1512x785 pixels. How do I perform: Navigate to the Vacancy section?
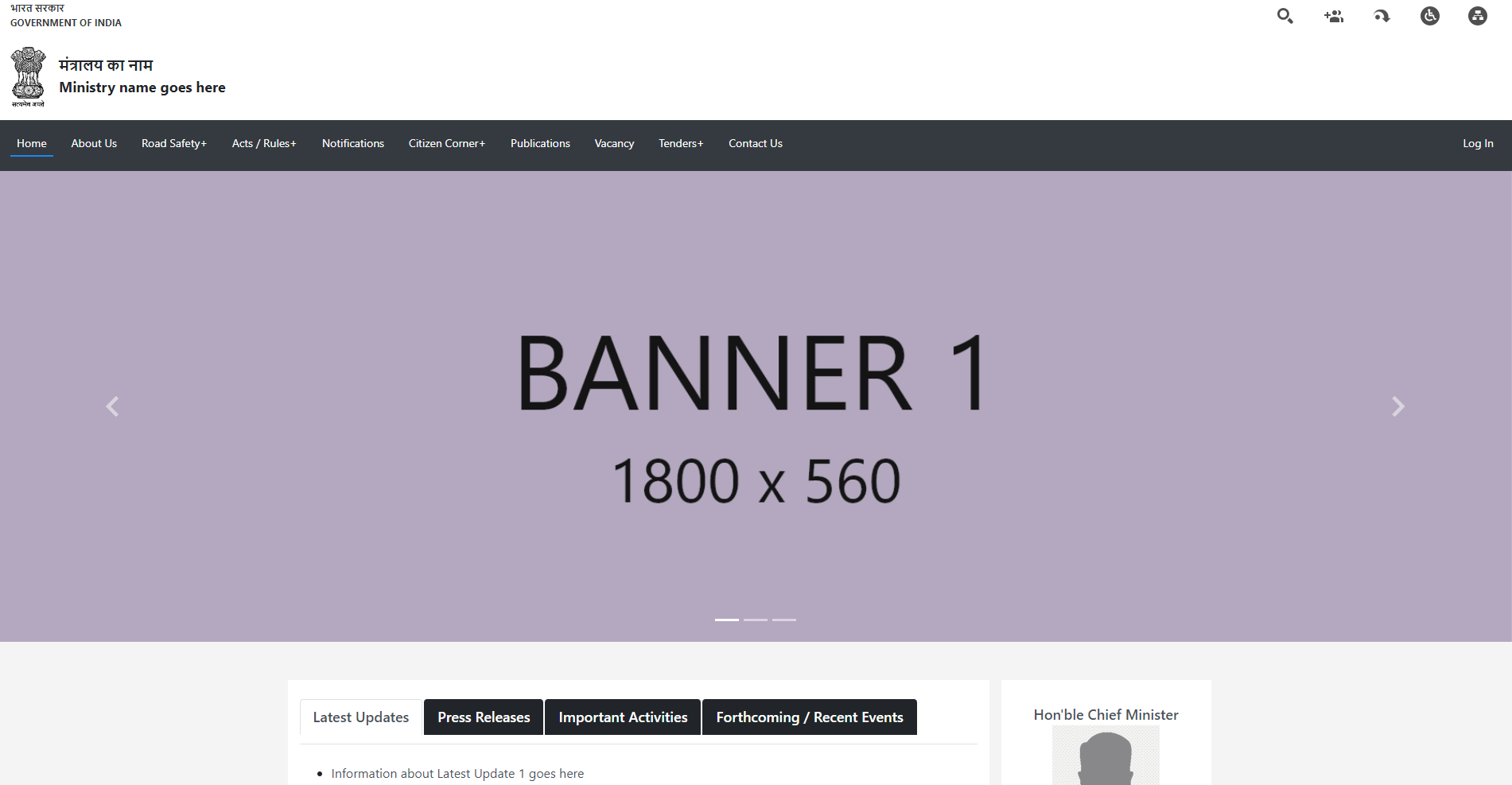click(x=614, y=143)
